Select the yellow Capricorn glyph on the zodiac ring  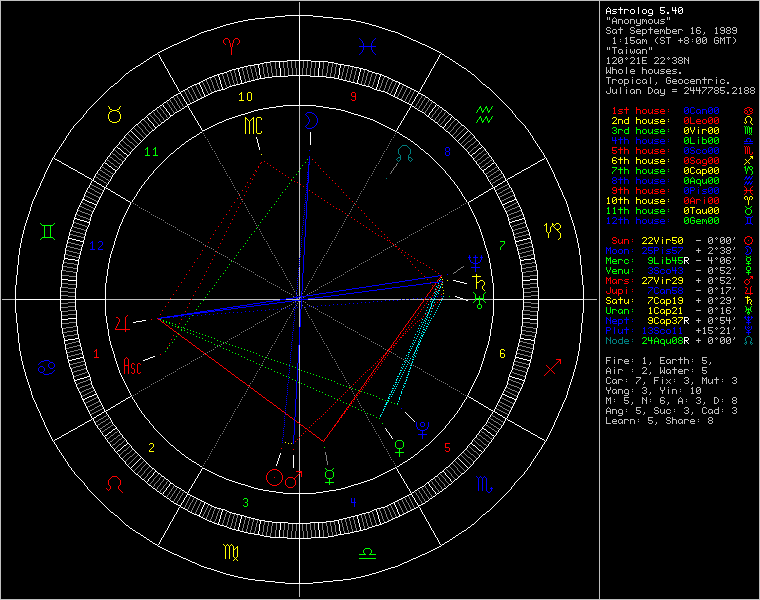pyautogui.click(x=553, y=231)
